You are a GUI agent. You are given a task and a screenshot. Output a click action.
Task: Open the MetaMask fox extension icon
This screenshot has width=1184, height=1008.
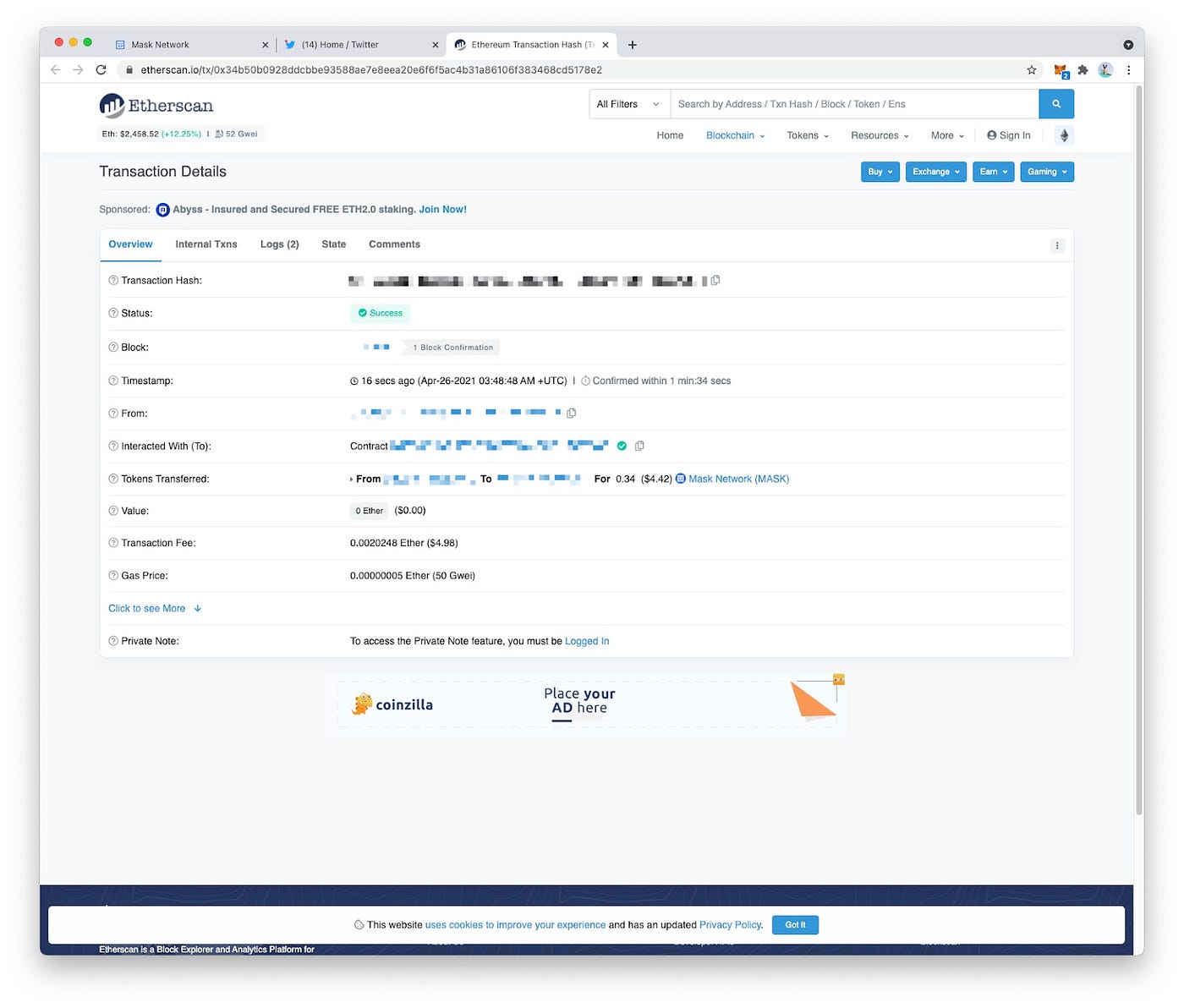[x=1061, y=70]
